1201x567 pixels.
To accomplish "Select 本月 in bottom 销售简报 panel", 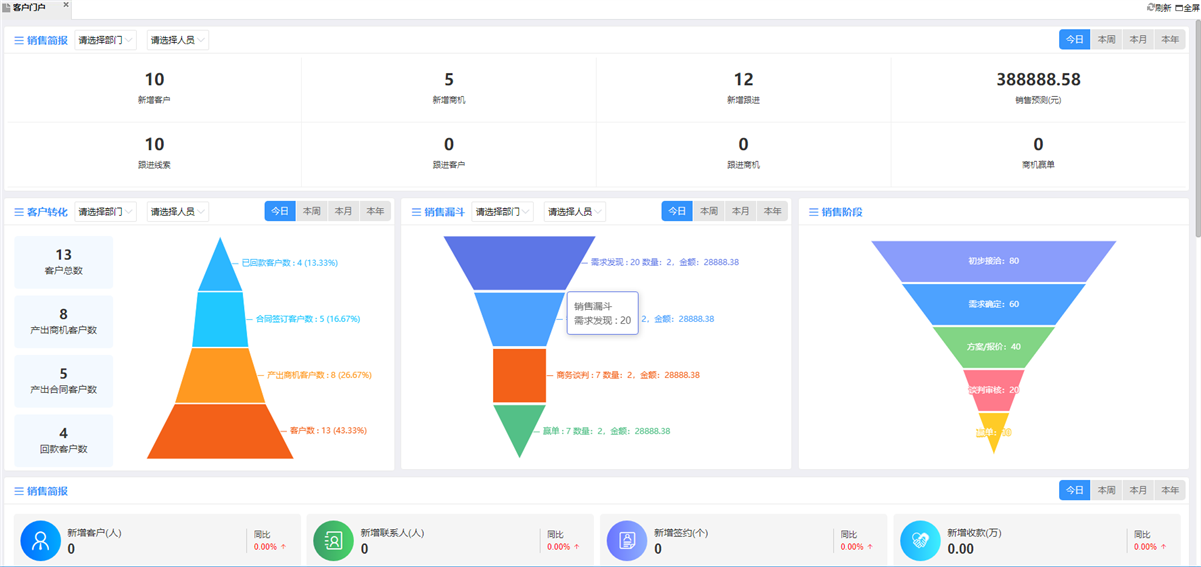I will 1138,491.
